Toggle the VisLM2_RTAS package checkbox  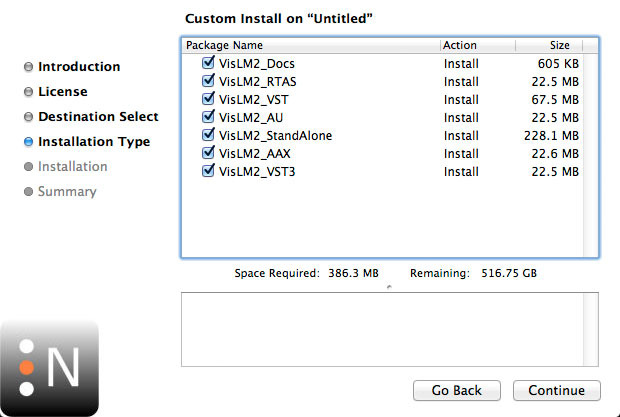click(208, 81)
